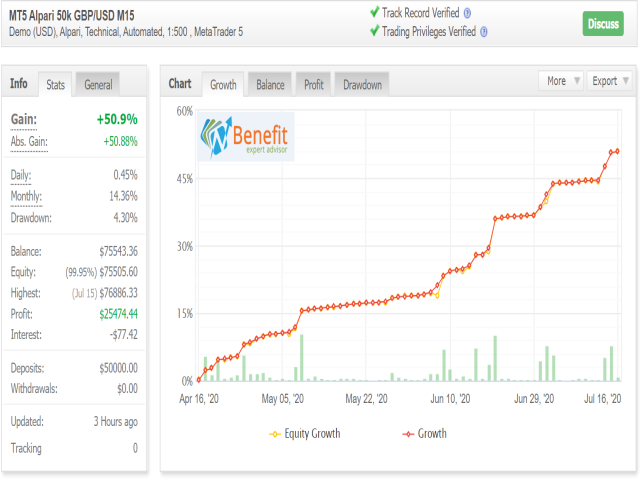The height and width of the screenshot is (480, 640).
Task: Click the last growth data point on chart
Action: [x=618, y=151]
